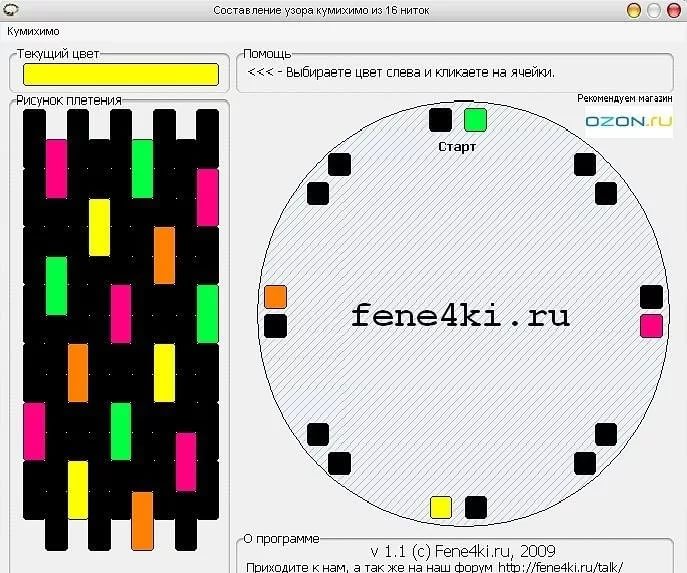Screen dimensions: 687x573
Task: Open the Кумихимо menu
Action: coord(33,32)
